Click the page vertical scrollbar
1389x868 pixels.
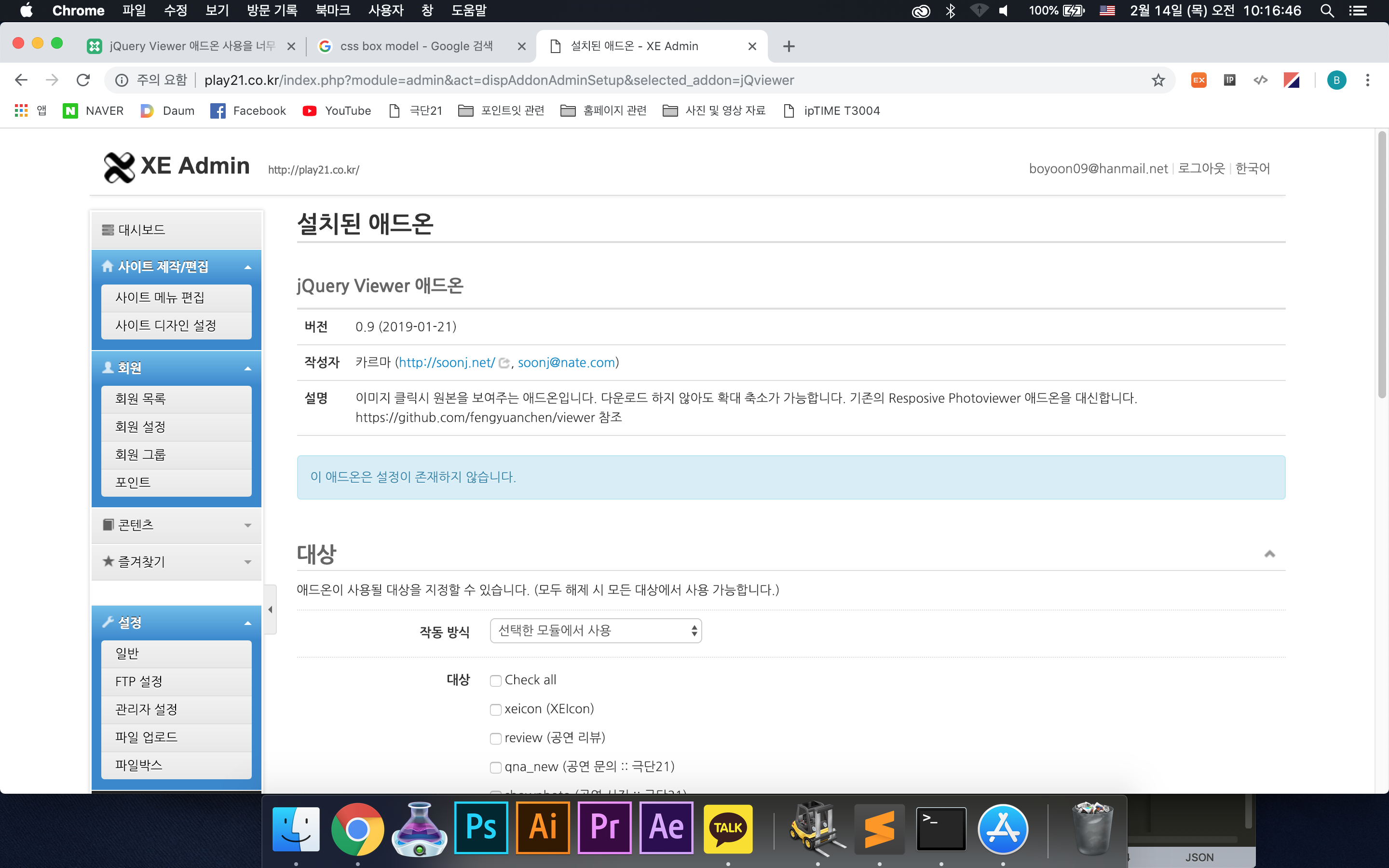coord(1382,264)
